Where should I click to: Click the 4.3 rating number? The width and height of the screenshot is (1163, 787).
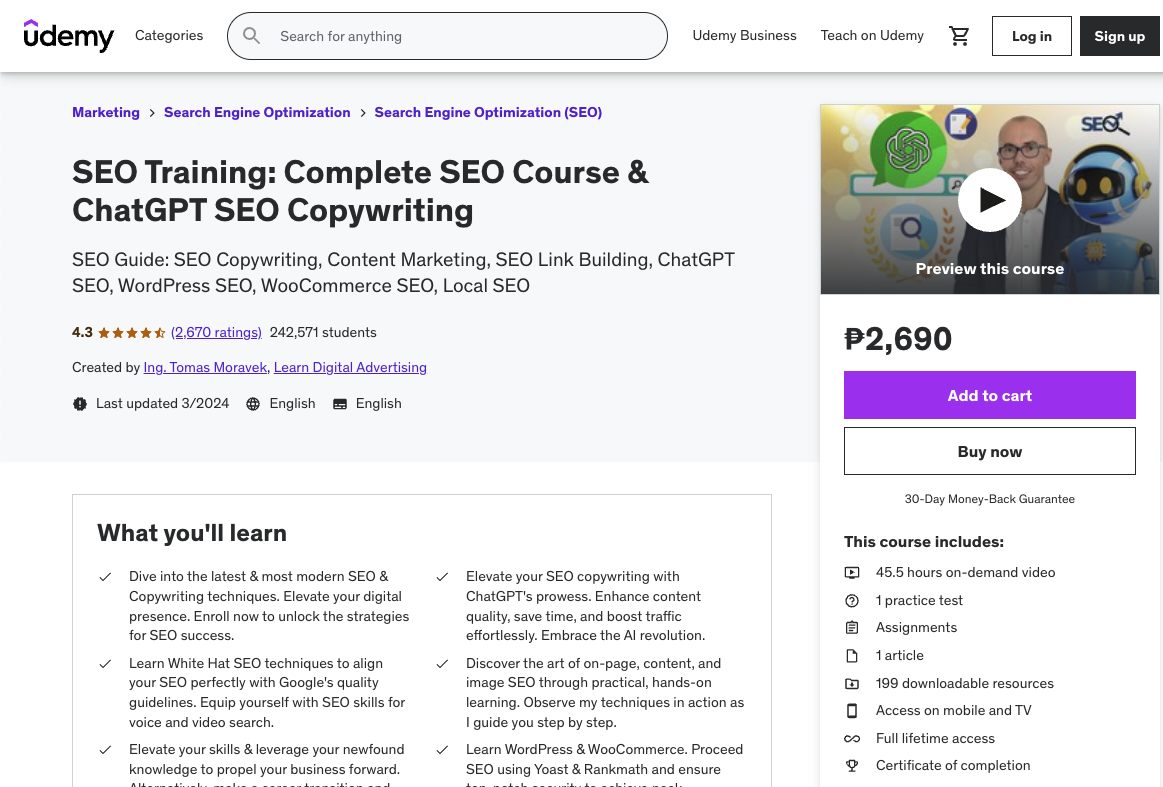tap(82, 332)
